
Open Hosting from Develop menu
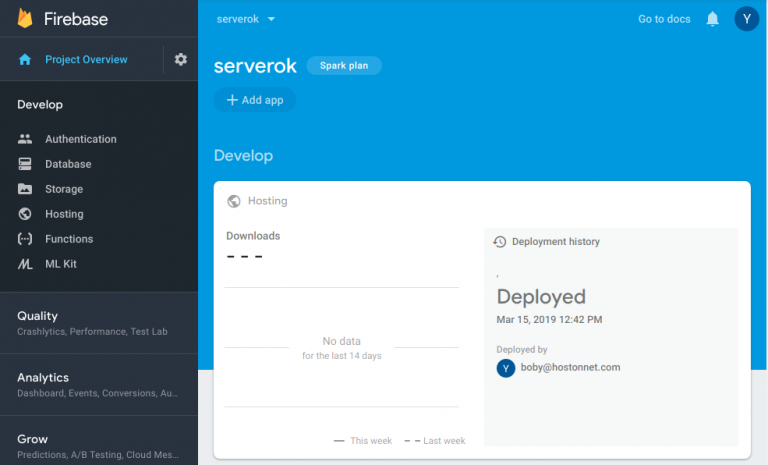(x=64, y=214)
